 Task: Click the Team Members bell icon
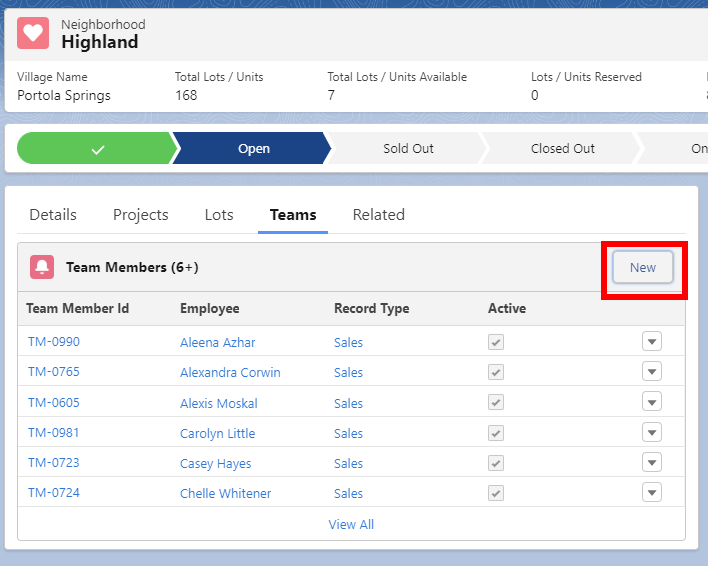tap(42, 267)
